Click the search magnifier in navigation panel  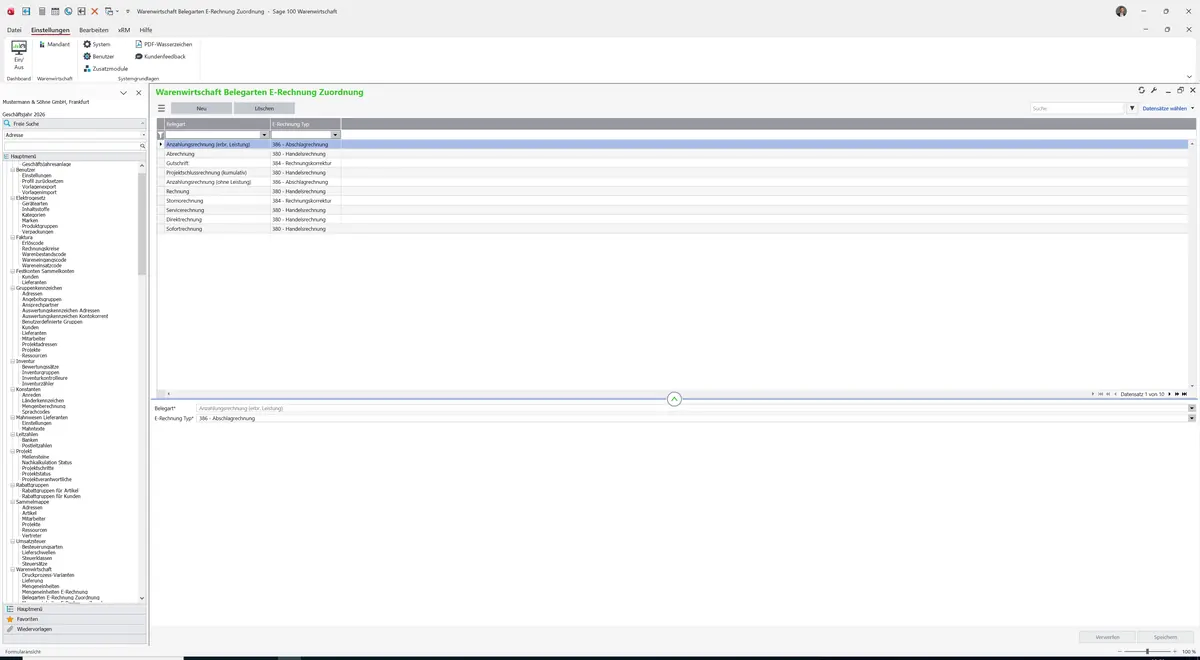point(143,146)
